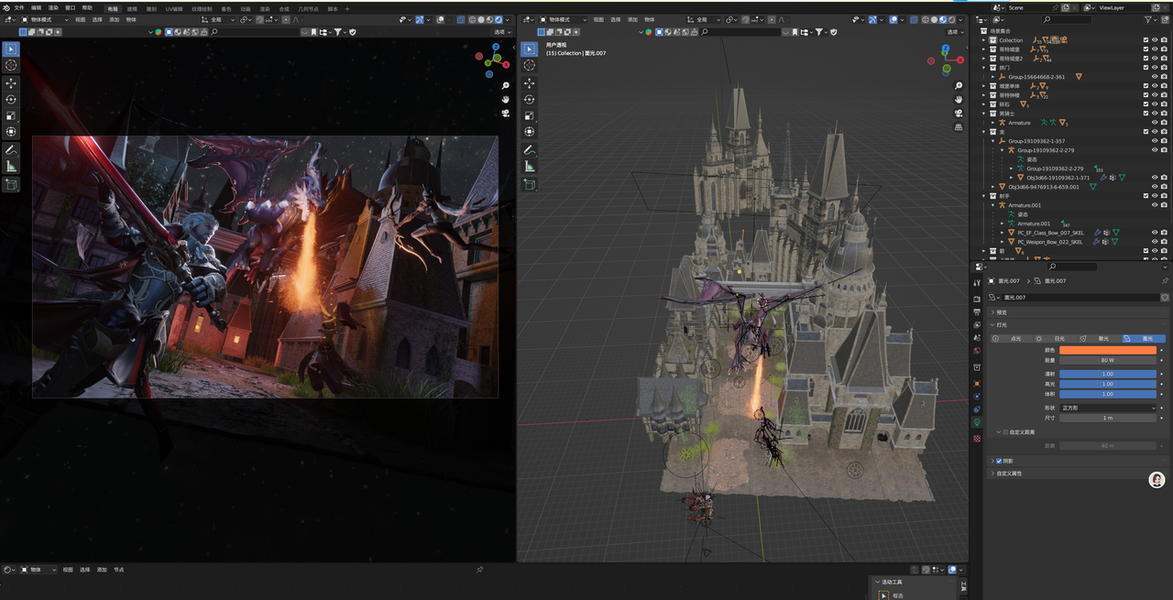Switch to the 建模 workspace tab
This screenshot has width=1173, height=600.
click(132, 9)
